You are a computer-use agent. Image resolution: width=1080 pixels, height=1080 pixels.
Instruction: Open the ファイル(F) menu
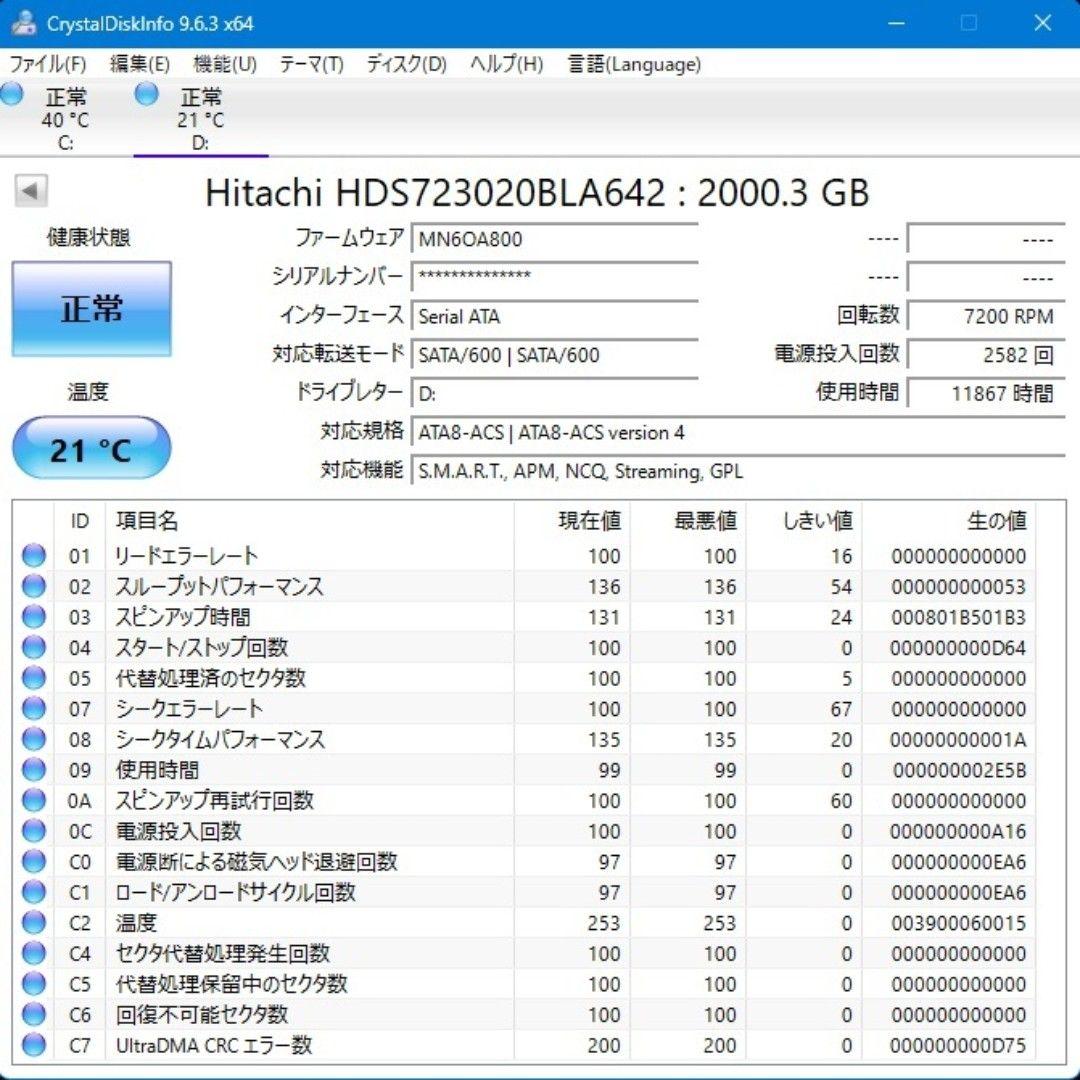click(x=47, y=64)
